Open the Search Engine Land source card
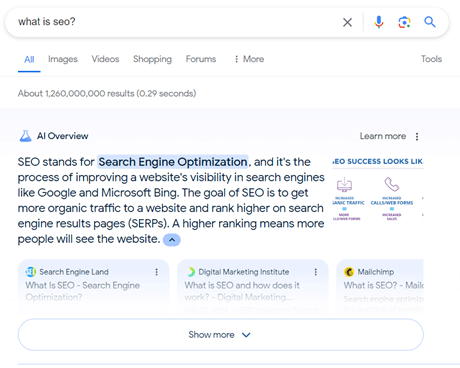The height and width of the screenshot is (368, 460). pos(93,287)
